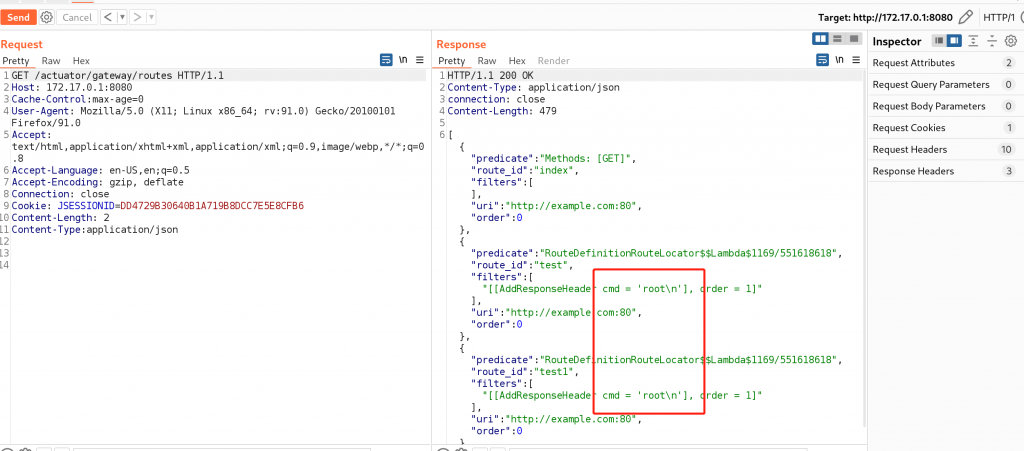Select combined tabbed layout icon
The image size is (1024, 451).
(854, 39)
